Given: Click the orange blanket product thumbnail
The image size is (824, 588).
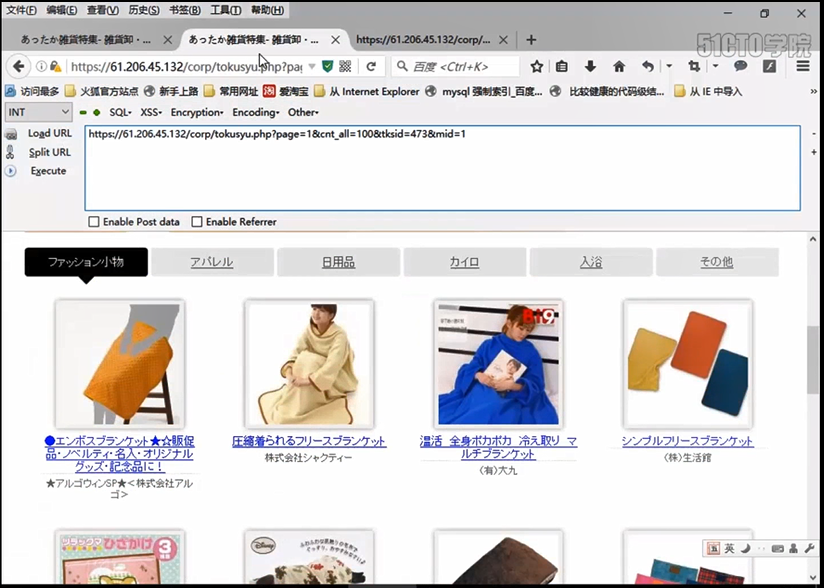Looking at the screenshot, I should [x=120, y=363].
